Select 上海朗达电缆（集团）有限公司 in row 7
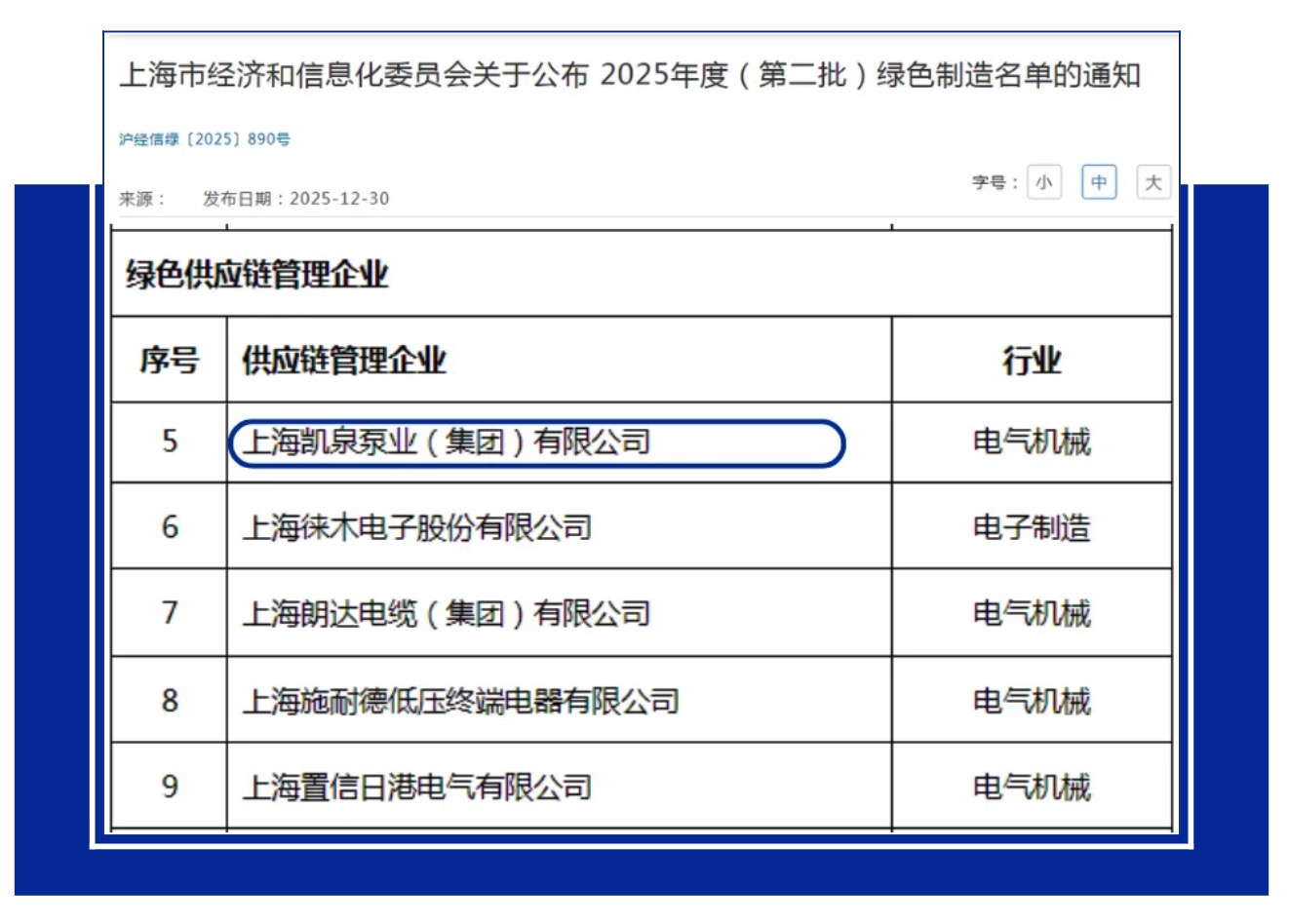Screen dimensions: 1289x924 point(447,614)
